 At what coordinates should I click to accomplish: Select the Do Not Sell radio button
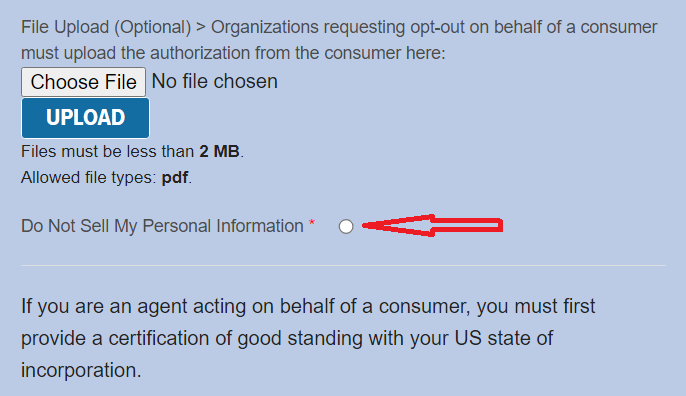point(346,226)
